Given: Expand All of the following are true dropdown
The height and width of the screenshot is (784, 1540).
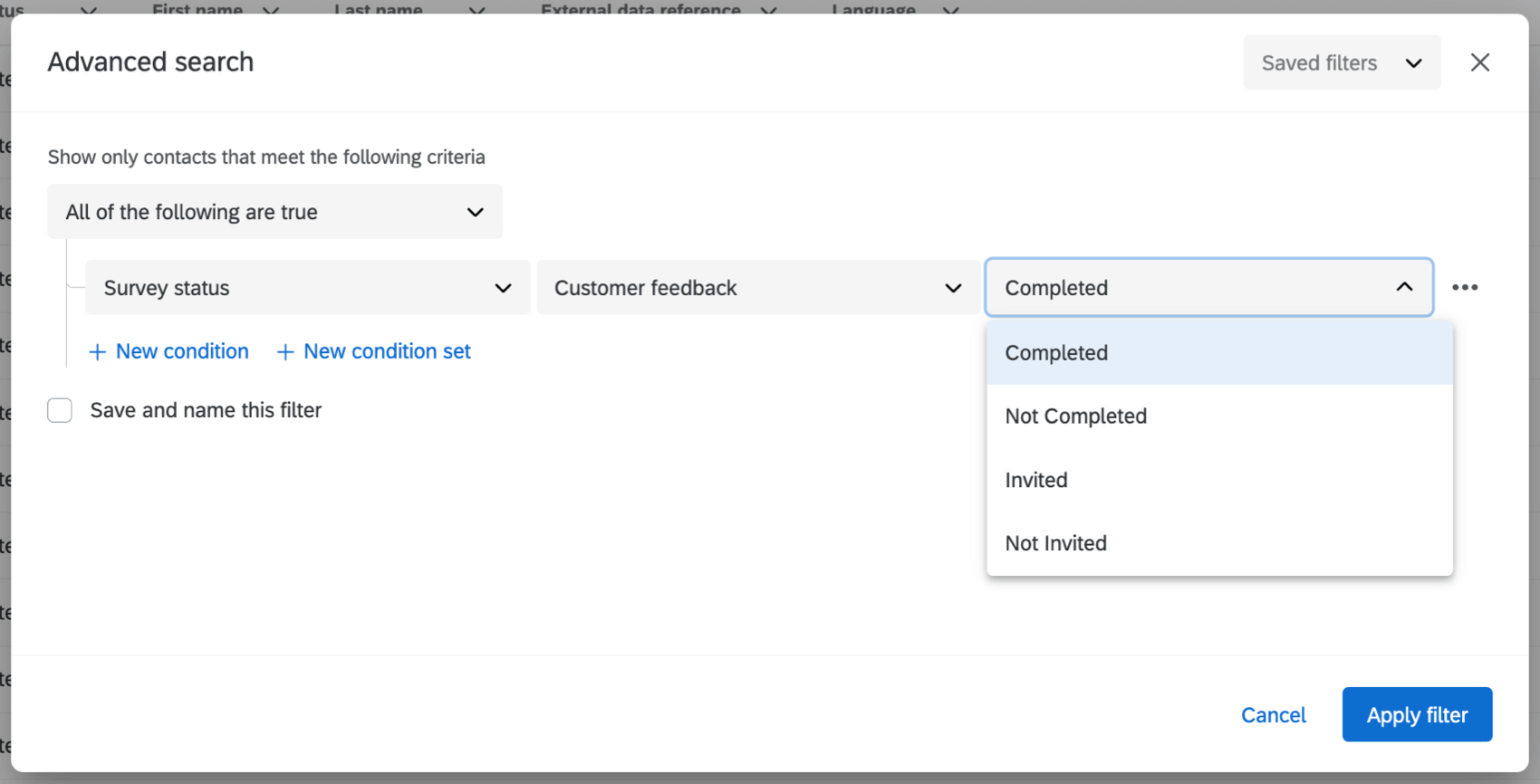Looking at the screenshot, I should (x=274, y=212).
